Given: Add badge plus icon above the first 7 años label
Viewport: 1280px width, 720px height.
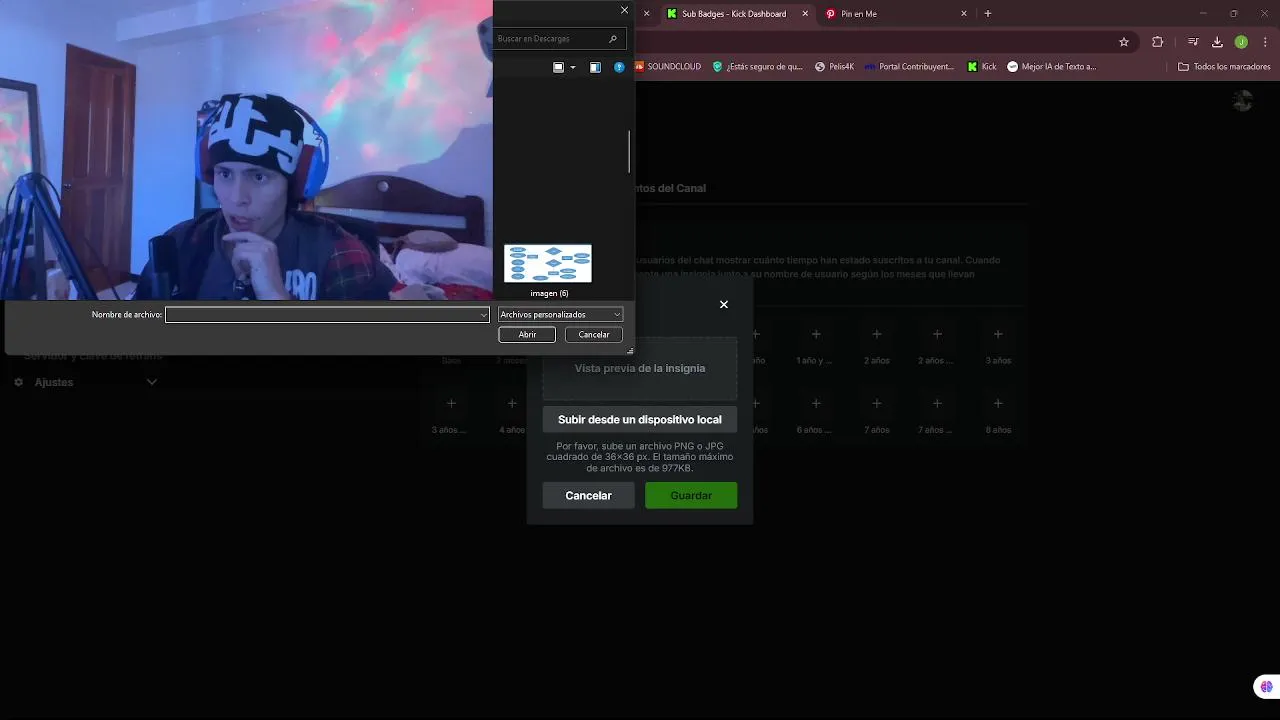Looking at the screenshot, I should (877, 404).
